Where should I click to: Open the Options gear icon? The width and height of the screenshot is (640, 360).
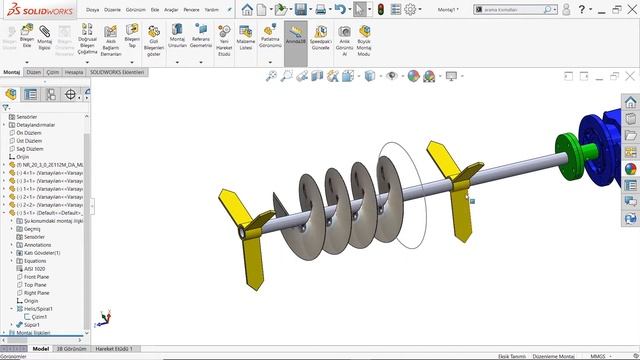click(410, 9)
